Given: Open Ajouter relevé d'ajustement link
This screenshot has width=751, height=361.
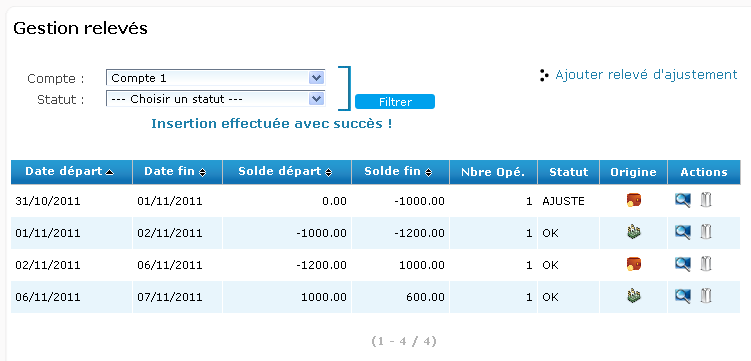Looking at the screenshot, I should pyautogui.click(x=646, y=75).
